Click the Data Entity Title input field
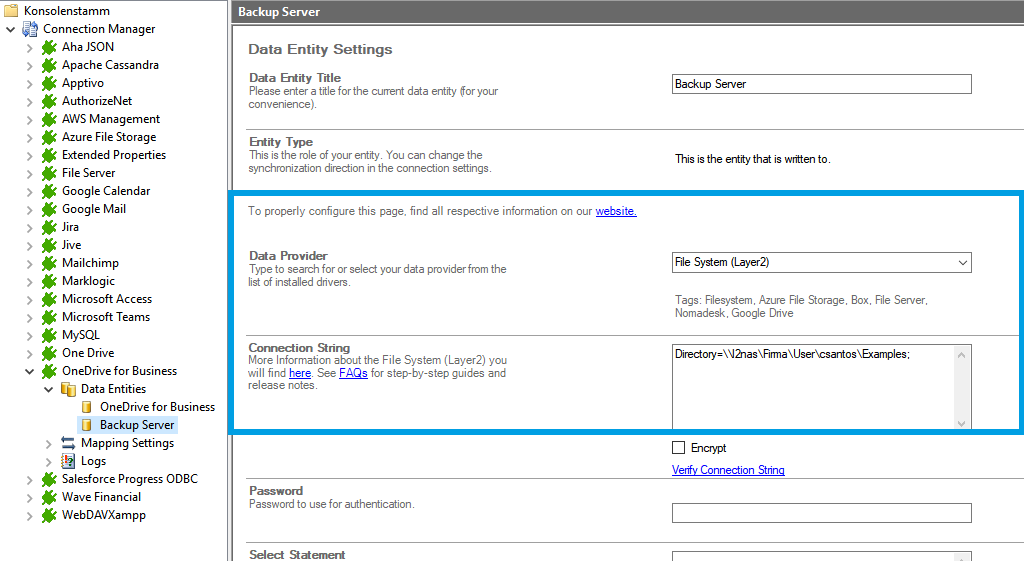Screen dimensions: 1024x561 coord(821,84)
